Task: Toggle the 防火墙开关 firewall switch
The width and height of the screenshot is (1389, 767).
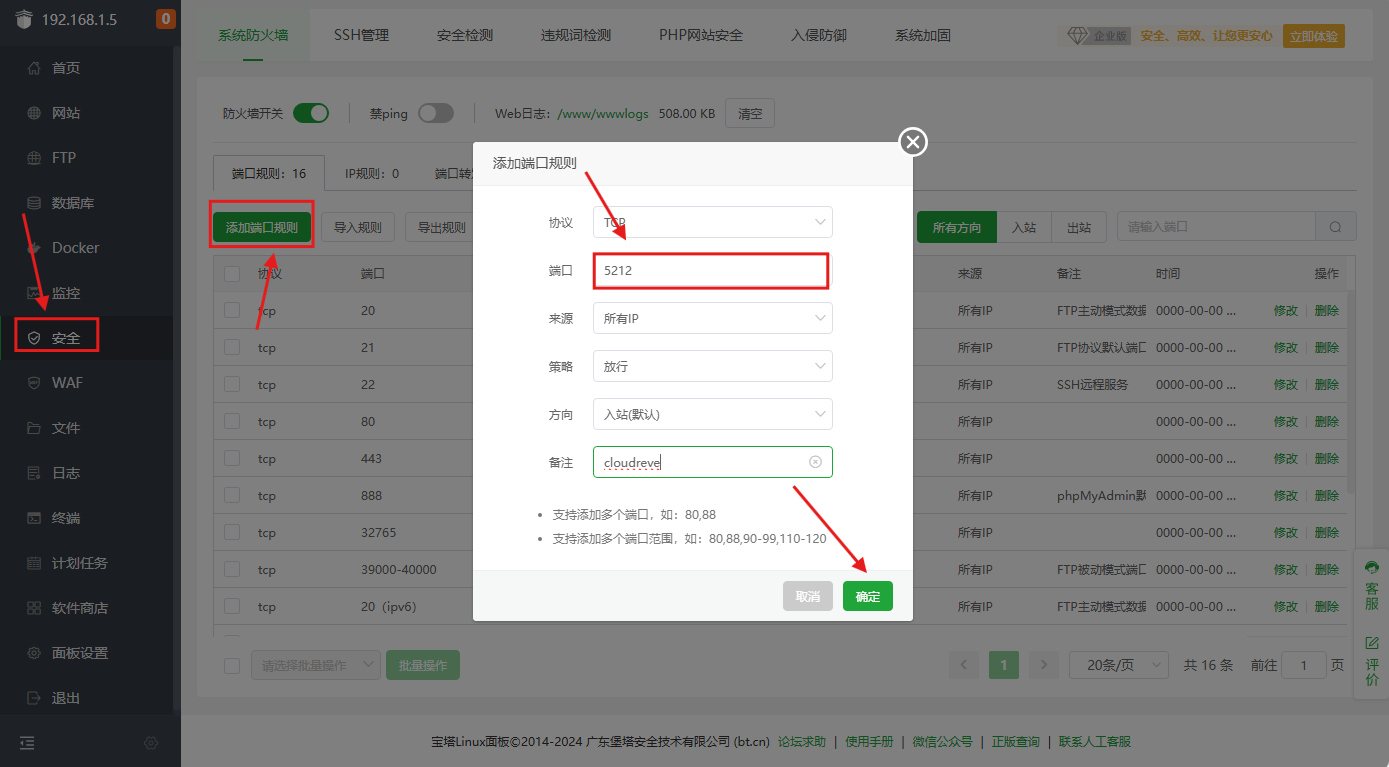Action: [311, 113]
